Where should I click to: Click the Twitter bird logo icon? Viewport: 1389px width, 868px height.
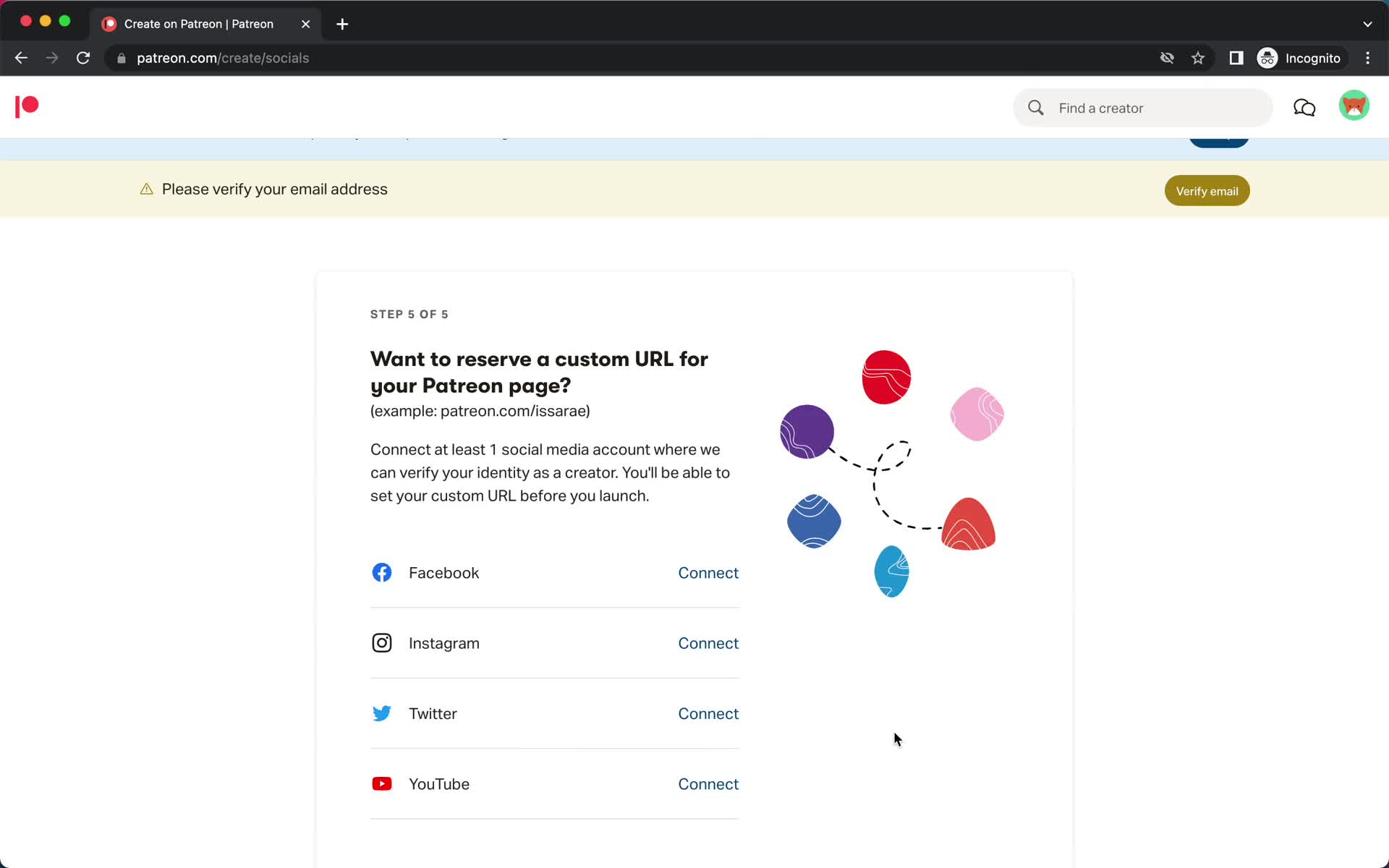[381, 713]
